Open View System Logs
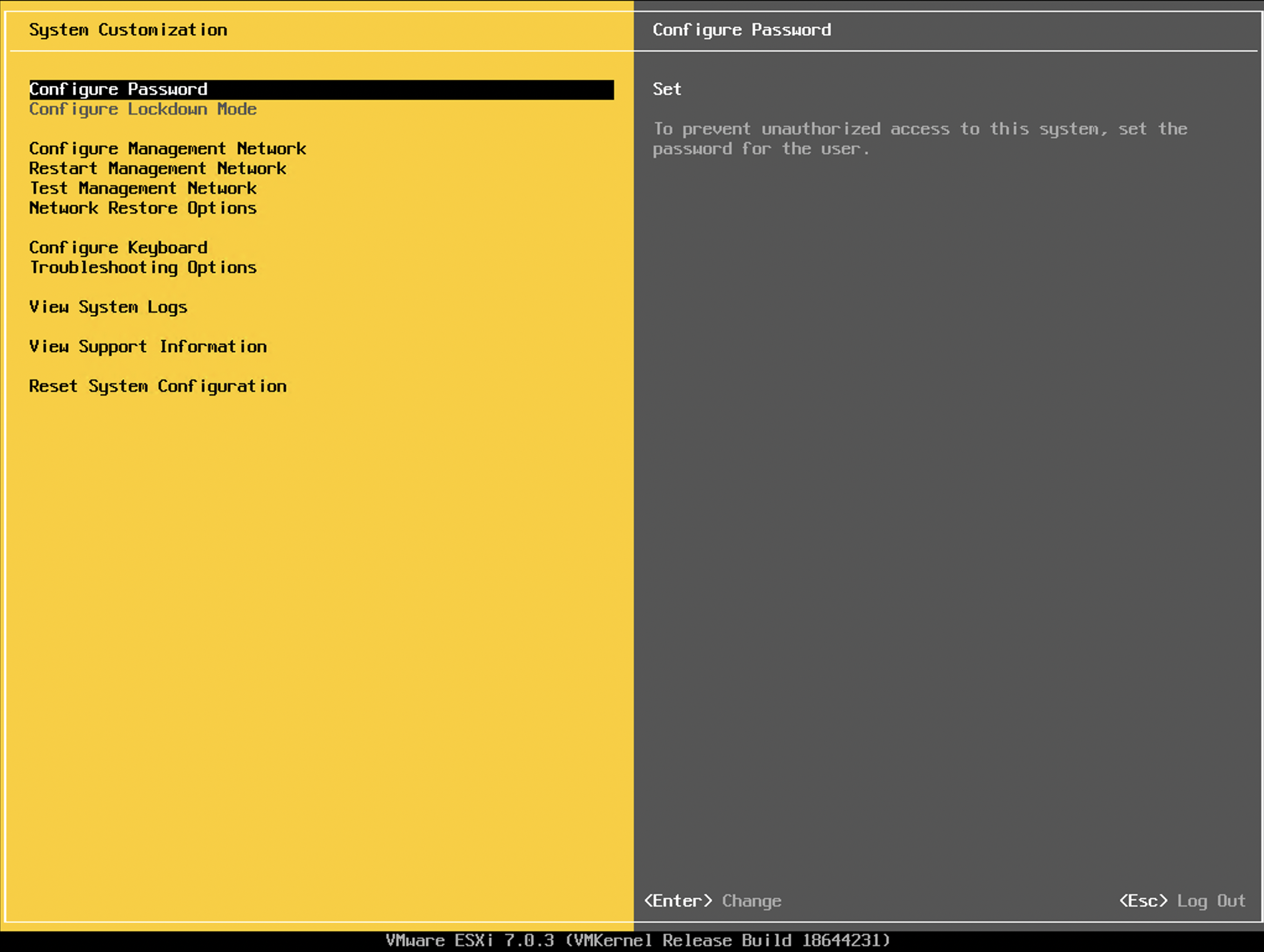 pos(108,307)
